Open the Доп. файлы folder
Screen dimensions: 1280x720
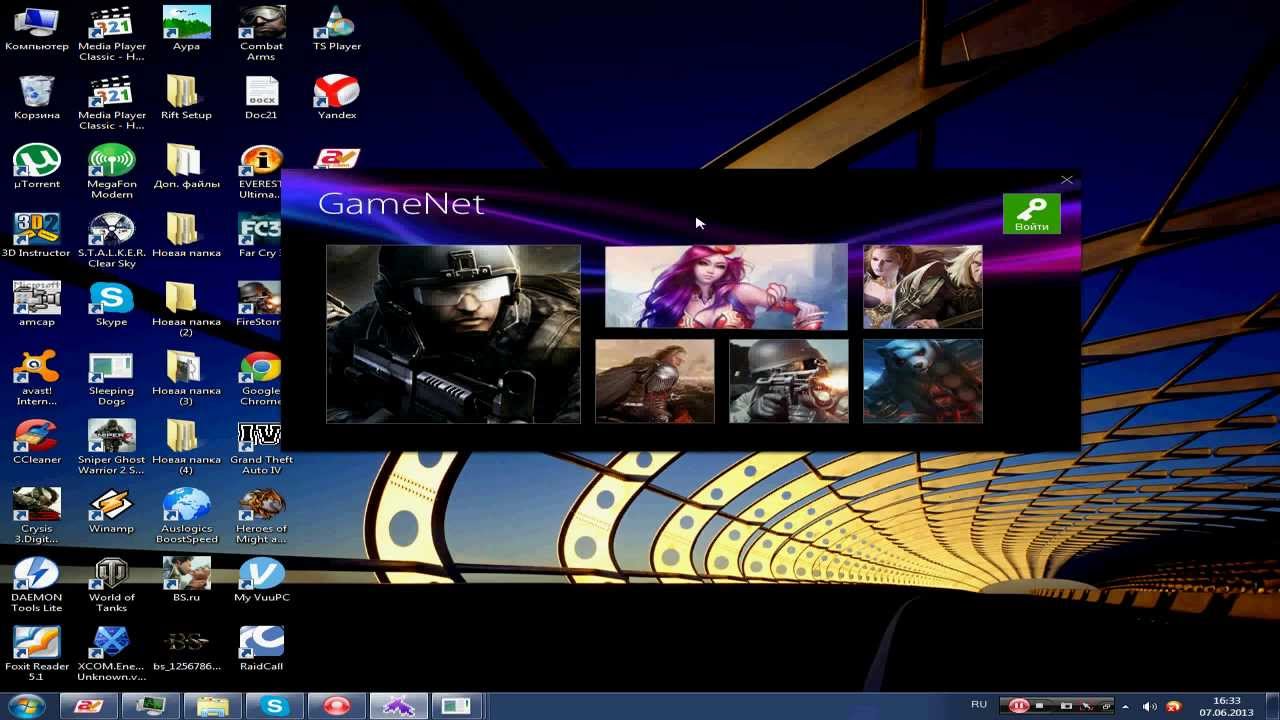coord(187,167)
